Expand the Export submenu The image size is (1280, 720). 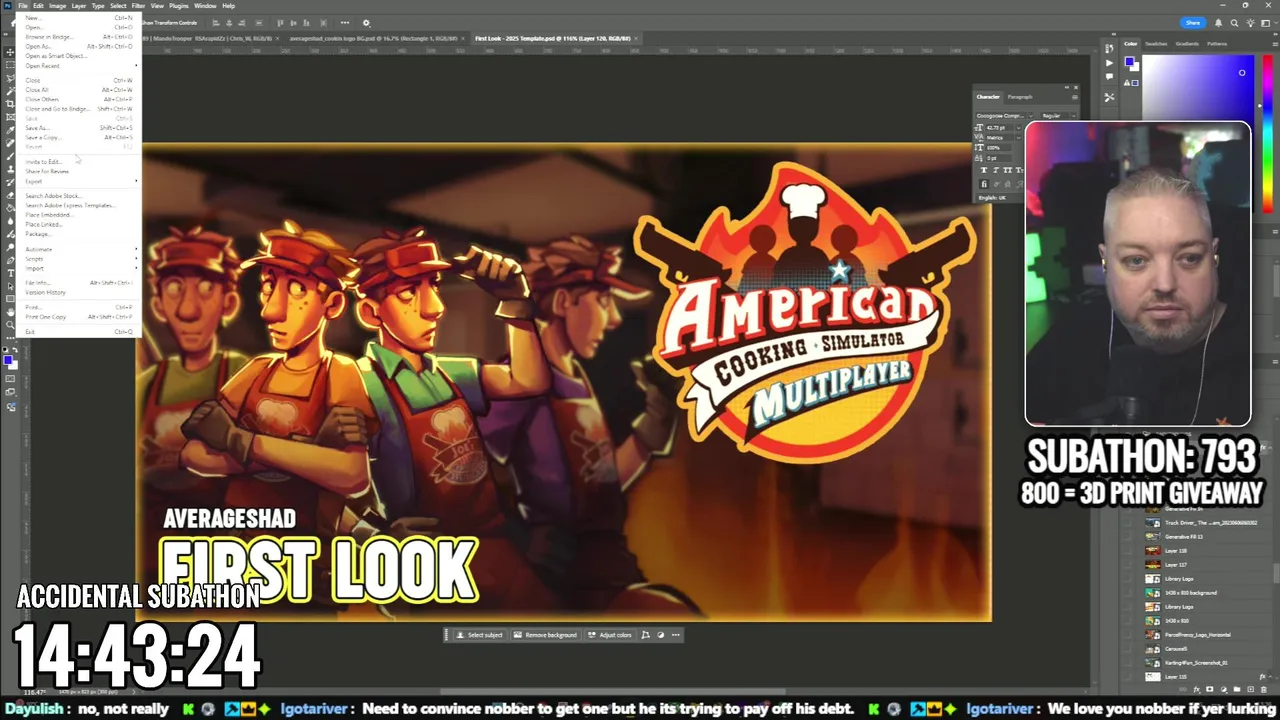tap(80, 181)
